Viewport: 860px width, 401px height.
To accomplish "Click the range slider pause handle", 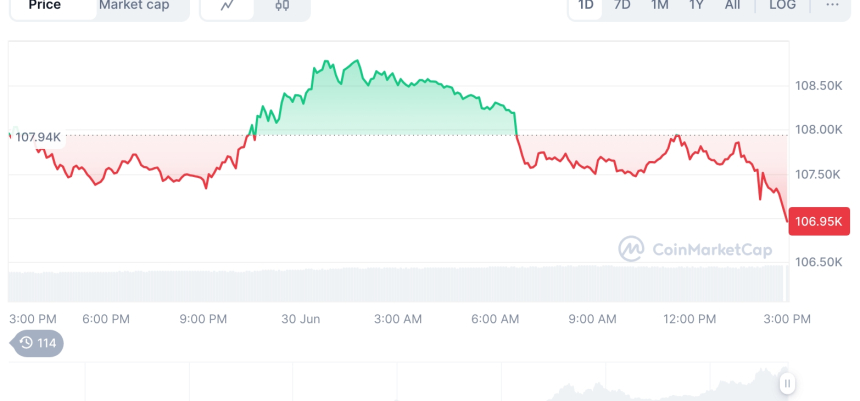I will tap(788, 383).
